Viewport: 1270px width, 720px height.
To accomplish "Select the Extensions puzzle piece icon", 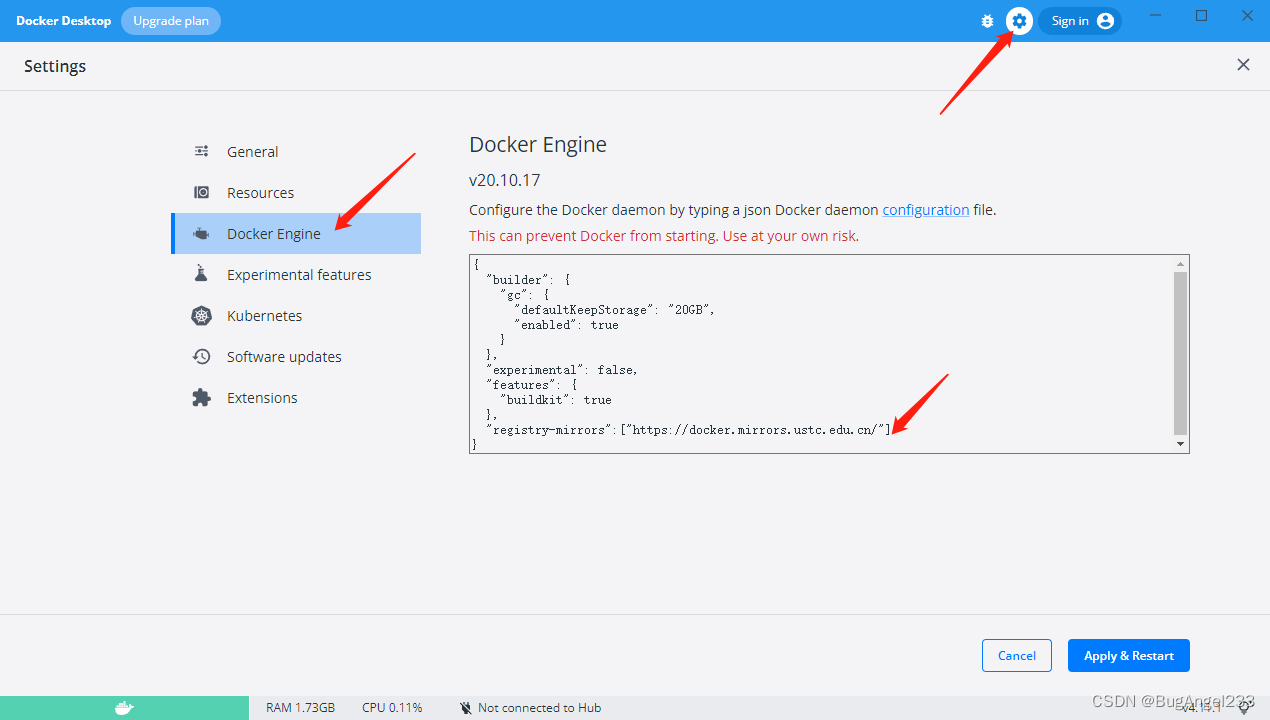I will coord(201,398).
